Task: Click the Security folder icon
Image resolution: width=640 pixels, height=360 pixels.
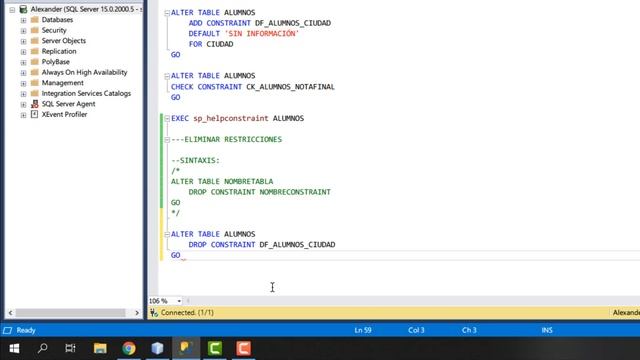Action: pyautogui.click(x=35, y=30)
